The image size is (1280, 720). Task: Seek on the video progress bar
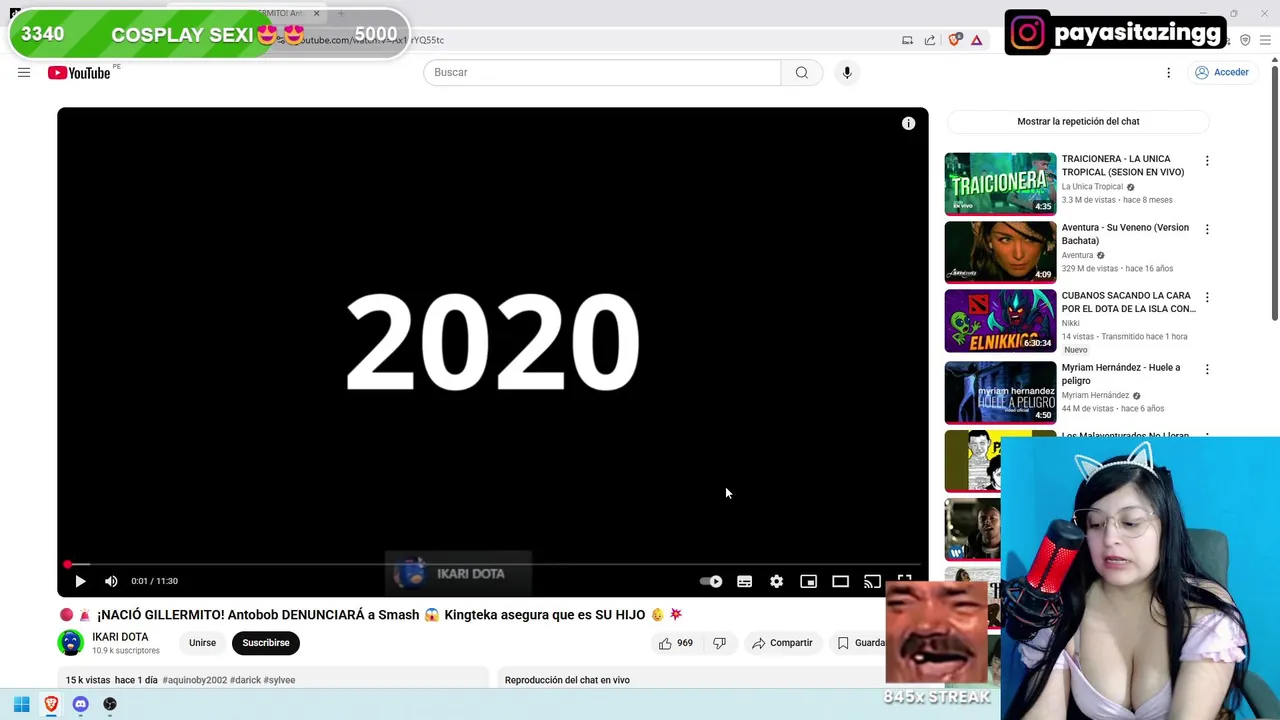coord(492,565)
